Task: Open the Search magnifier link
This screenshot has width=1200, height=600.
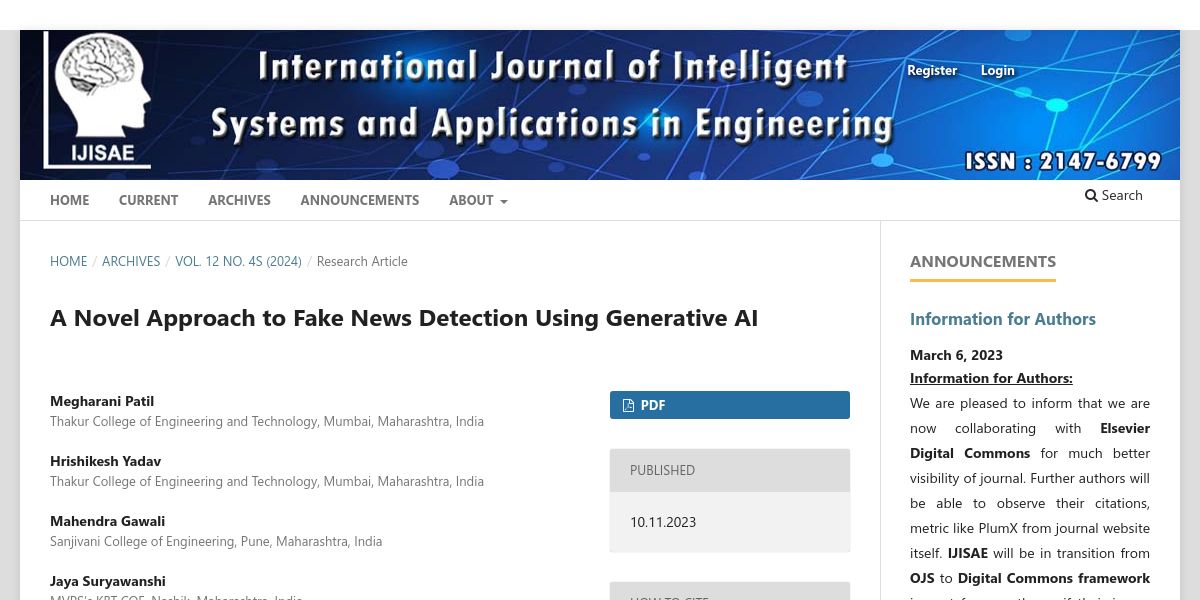Action: [x=1113, y=195]
